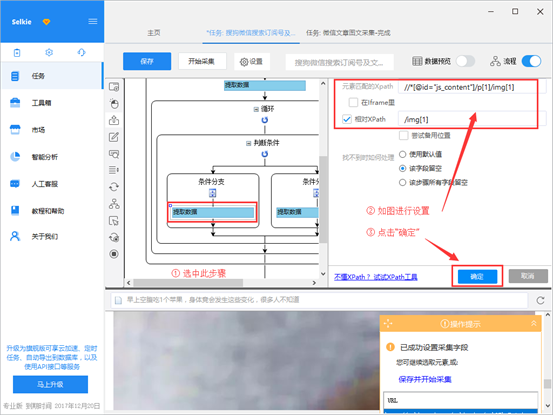Click the gear icon in the sidebar top row

point(49,53)
